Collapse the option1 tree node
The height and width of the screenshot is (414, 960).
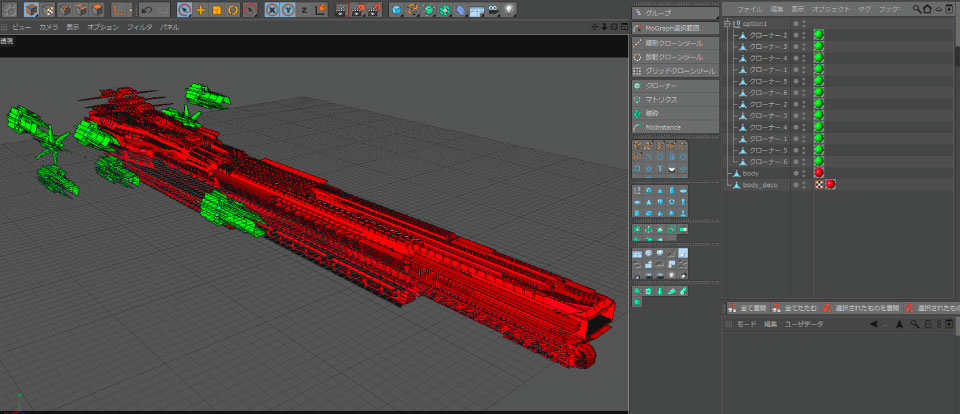click(x=727, y=23)
